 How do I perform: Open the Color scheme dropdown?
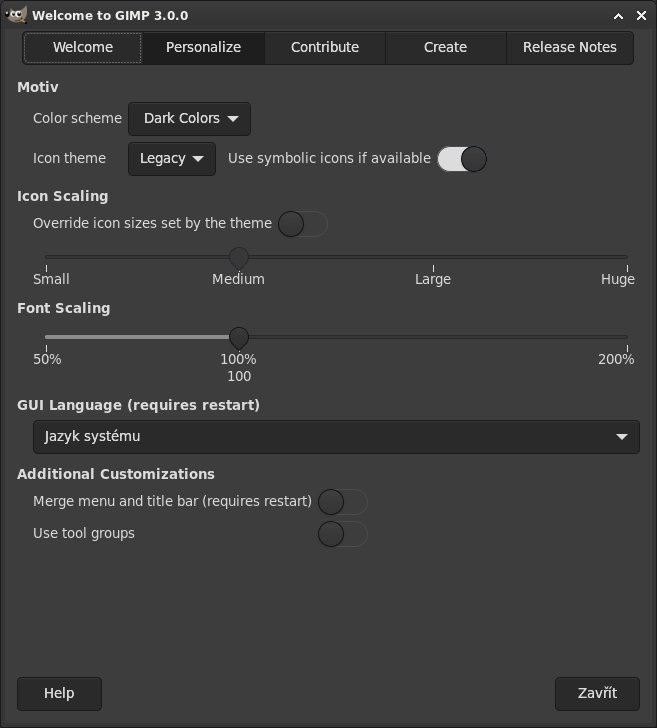189,119
